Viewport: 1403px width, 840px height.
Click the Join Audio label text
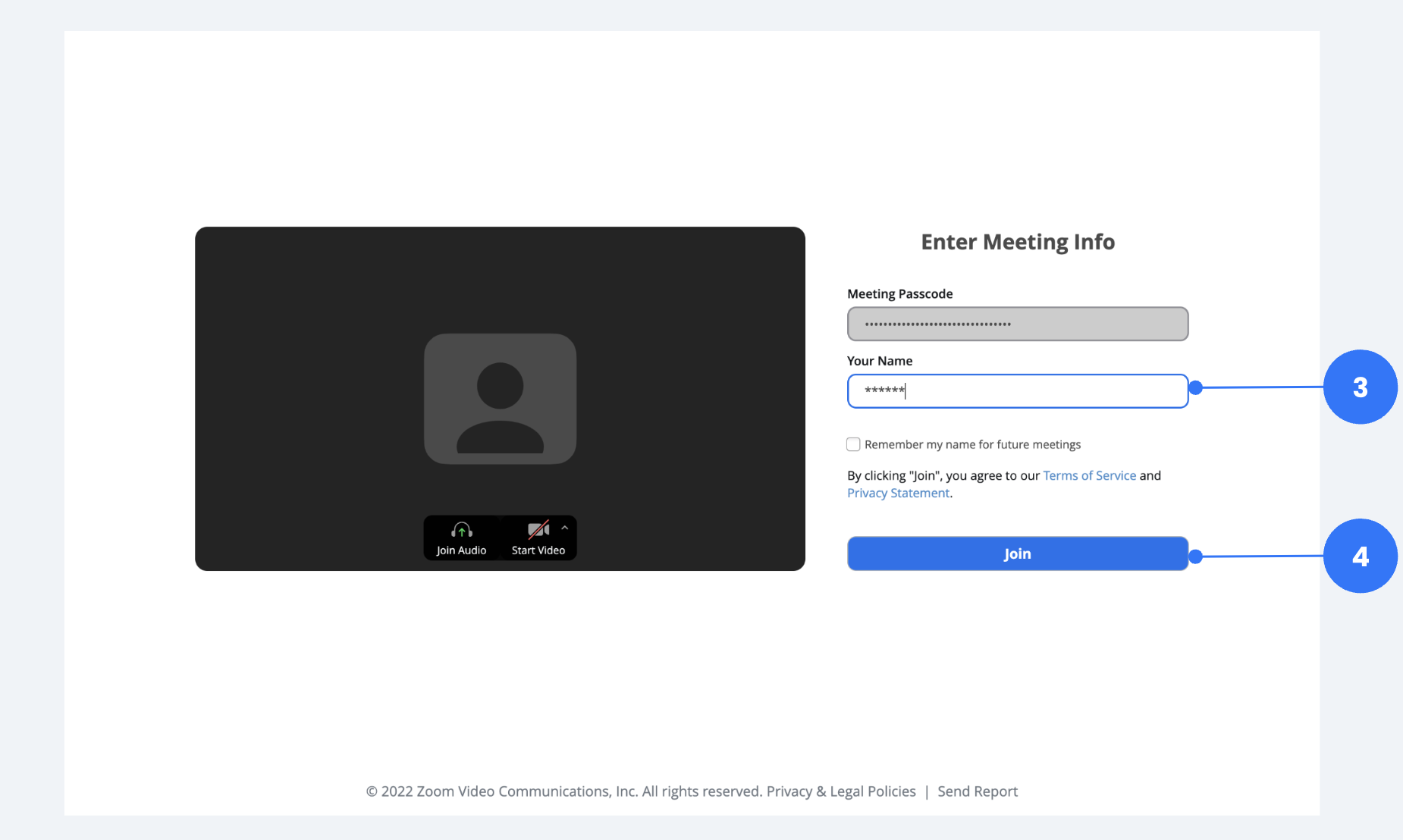tap(460, 550)
